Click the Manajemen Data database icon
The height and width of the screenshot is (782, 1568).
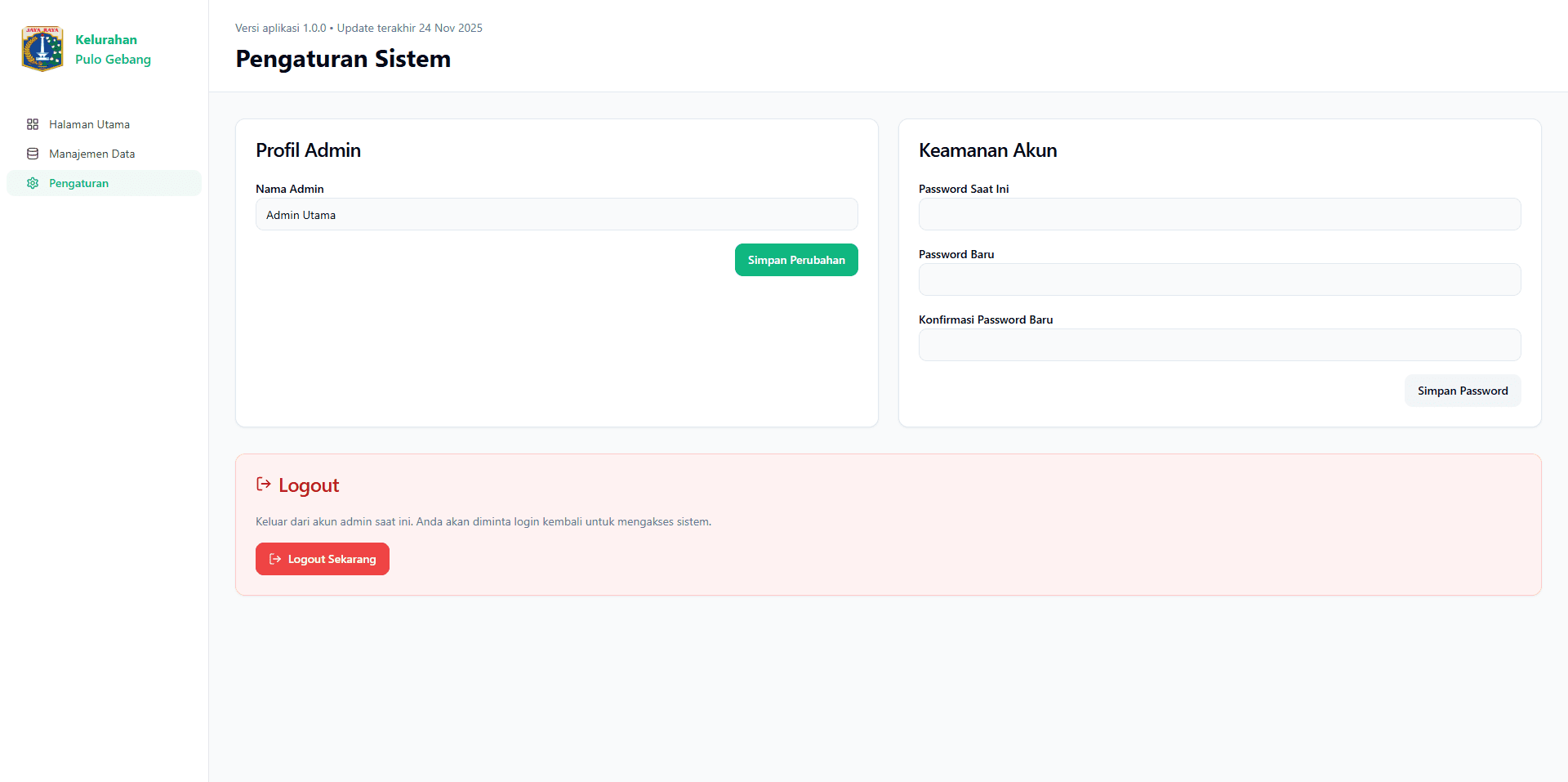[x=33, y=154]
